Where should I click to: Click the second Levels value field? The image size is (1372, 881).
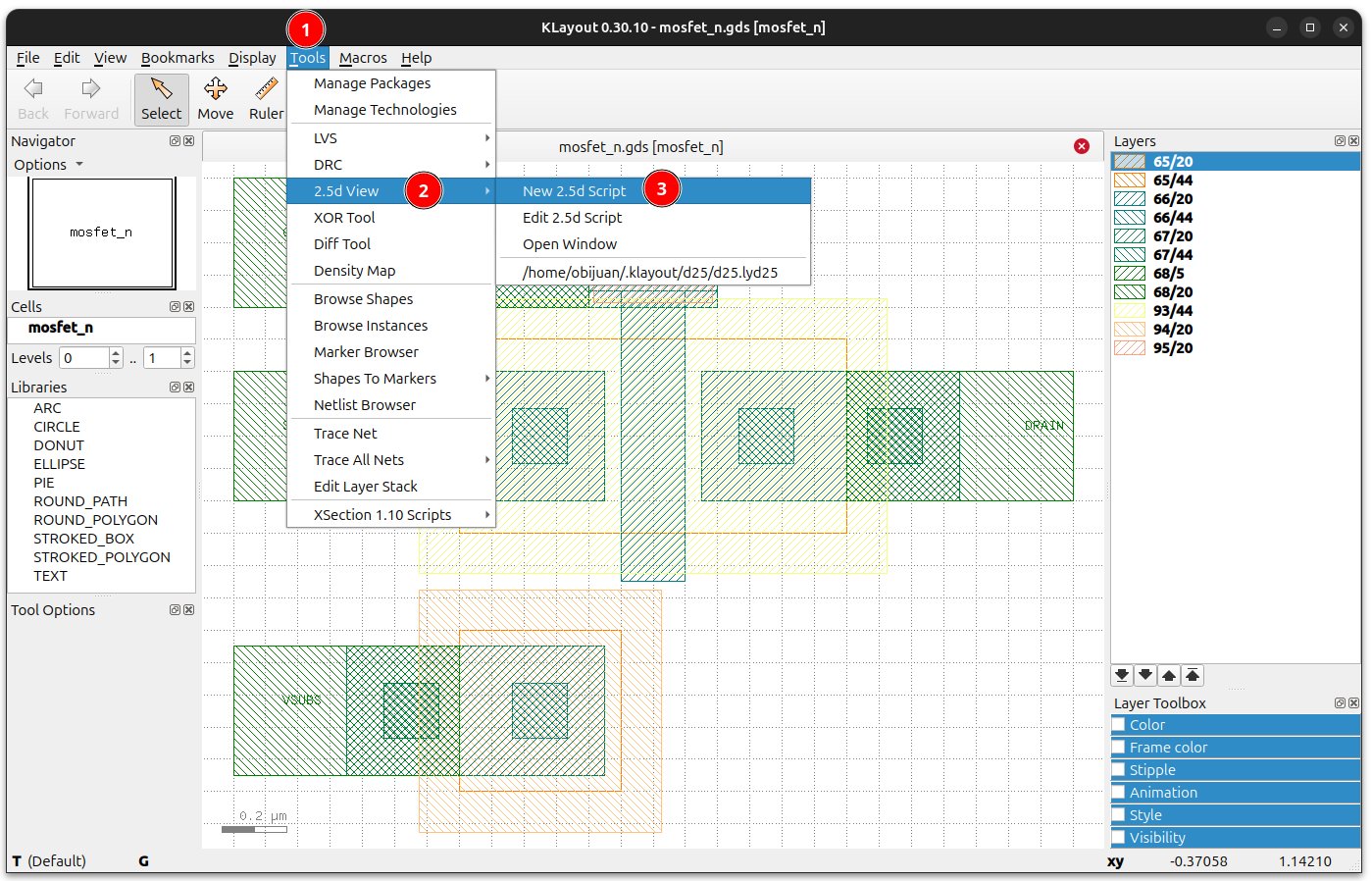[162, 358]
